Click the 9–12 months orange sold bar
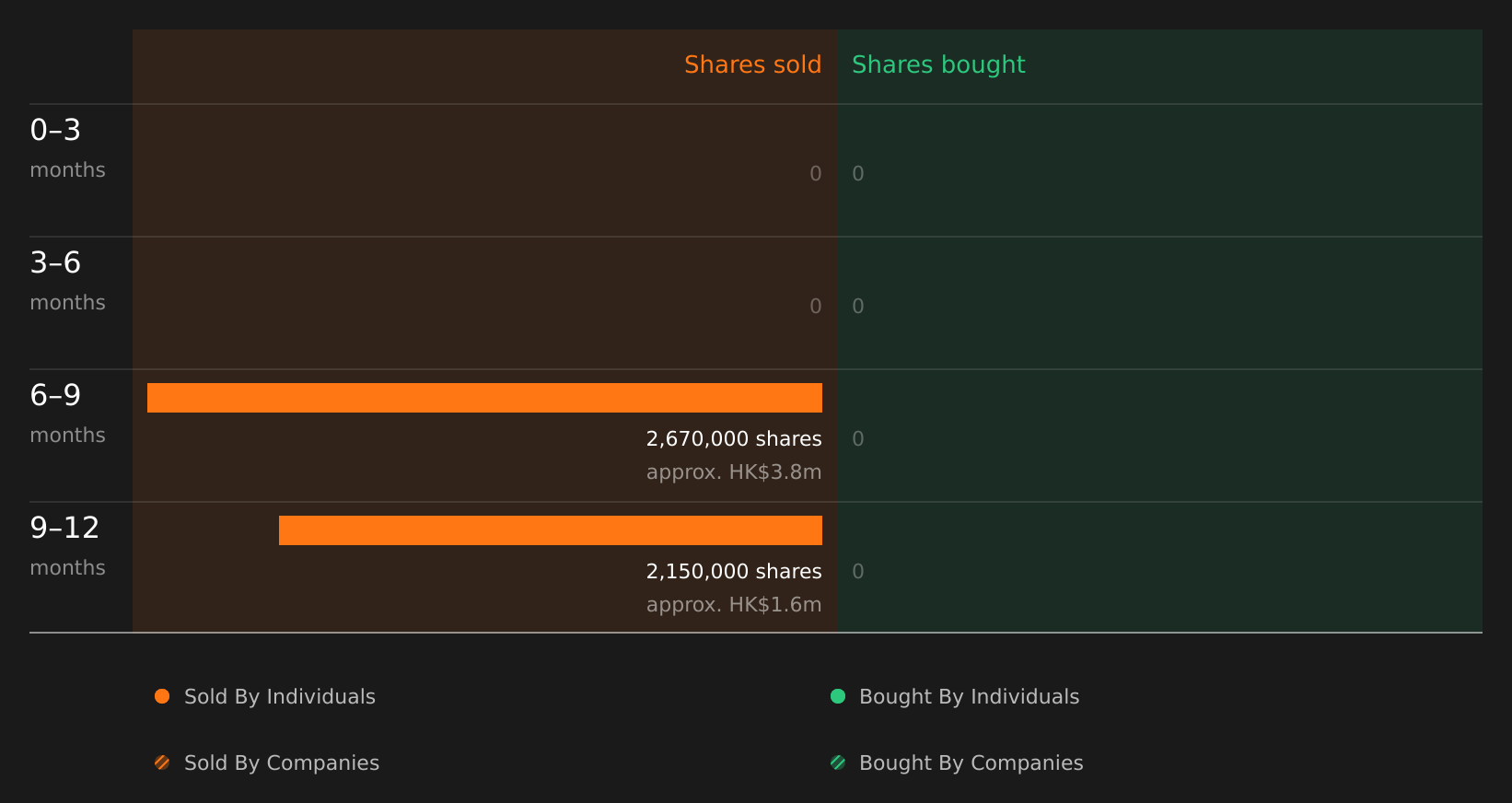Image resolution: width=1512 pixels, height=803 pixels. (551, 530)
